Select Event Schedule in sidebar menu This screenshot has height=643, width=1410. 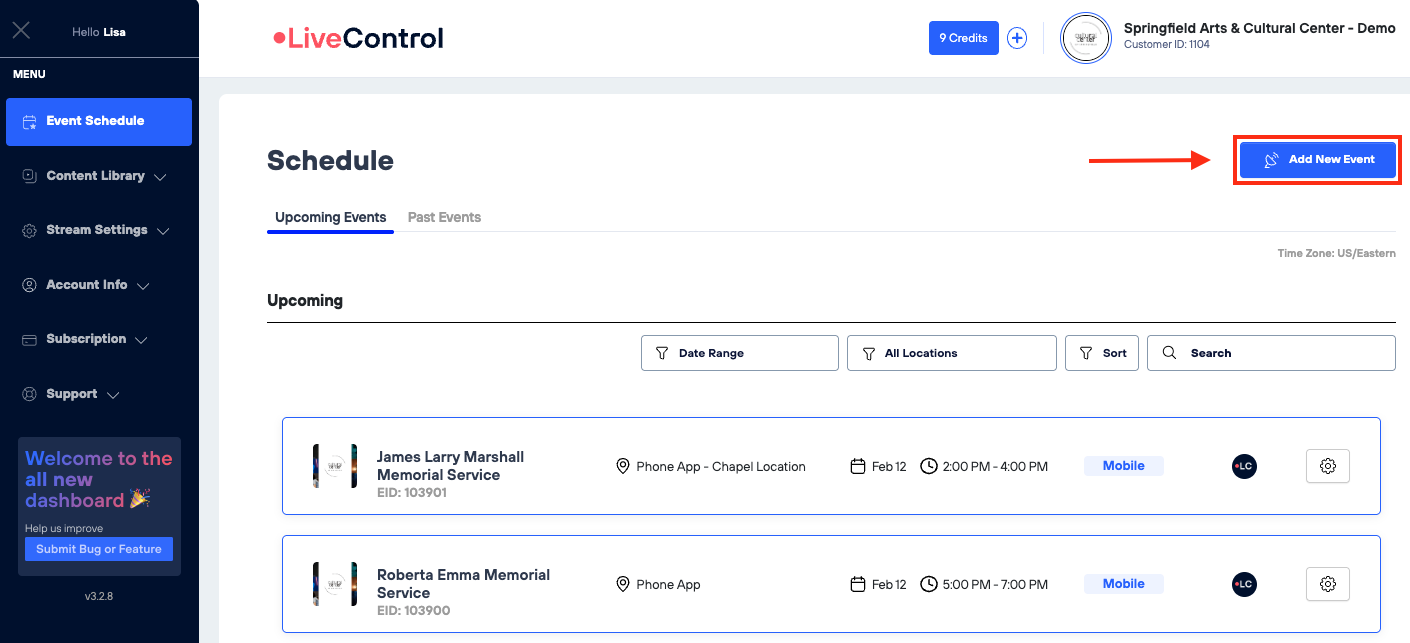tap(98, 121)
